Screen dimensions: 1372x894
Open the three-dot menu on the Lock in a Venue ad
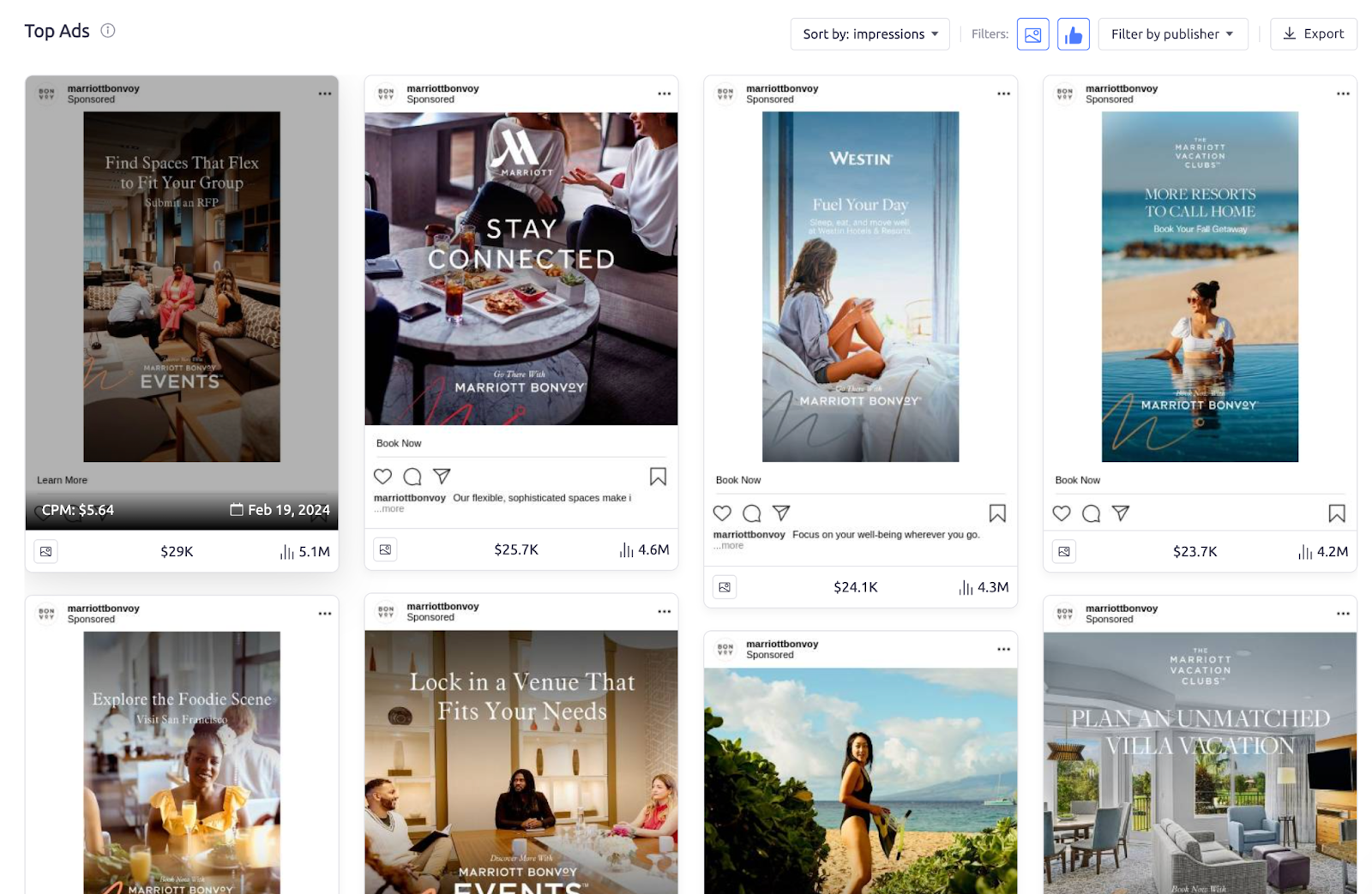pos(665,611)
